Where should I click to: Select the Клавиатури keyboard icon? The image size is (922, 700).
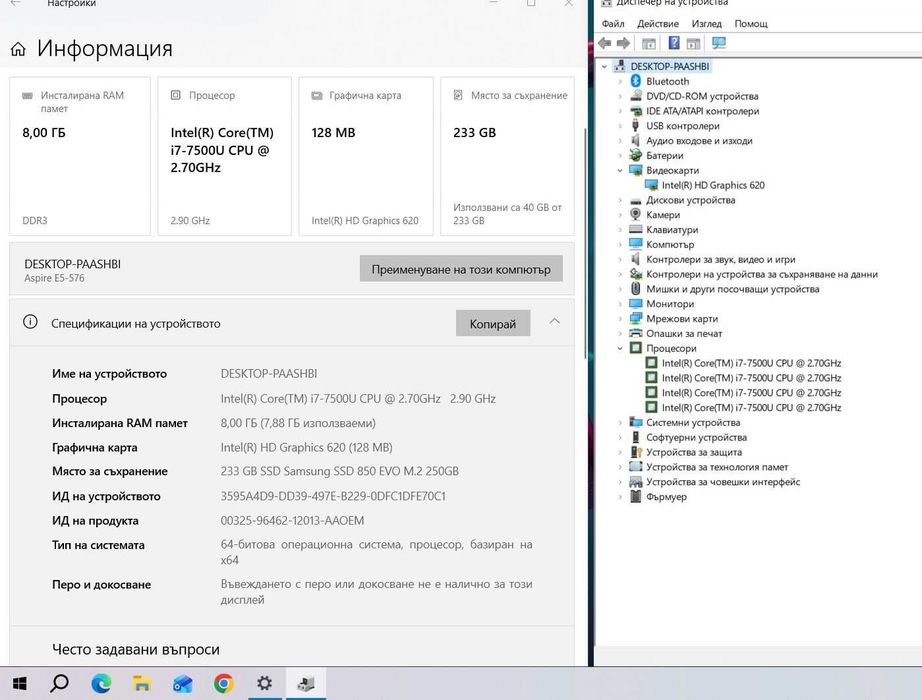(x=635, y=229)
